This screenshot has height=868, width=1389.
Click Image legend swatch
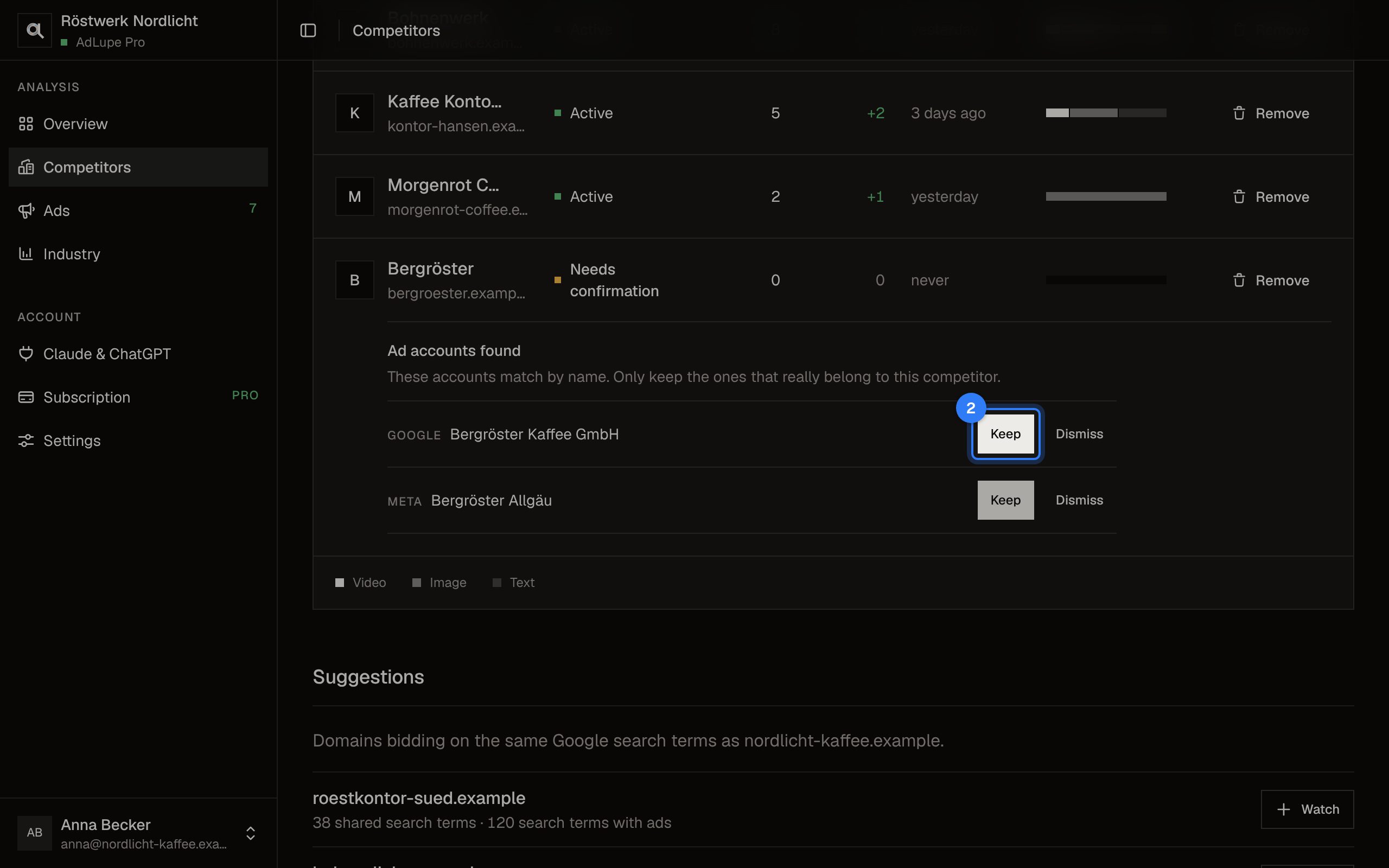417,583
